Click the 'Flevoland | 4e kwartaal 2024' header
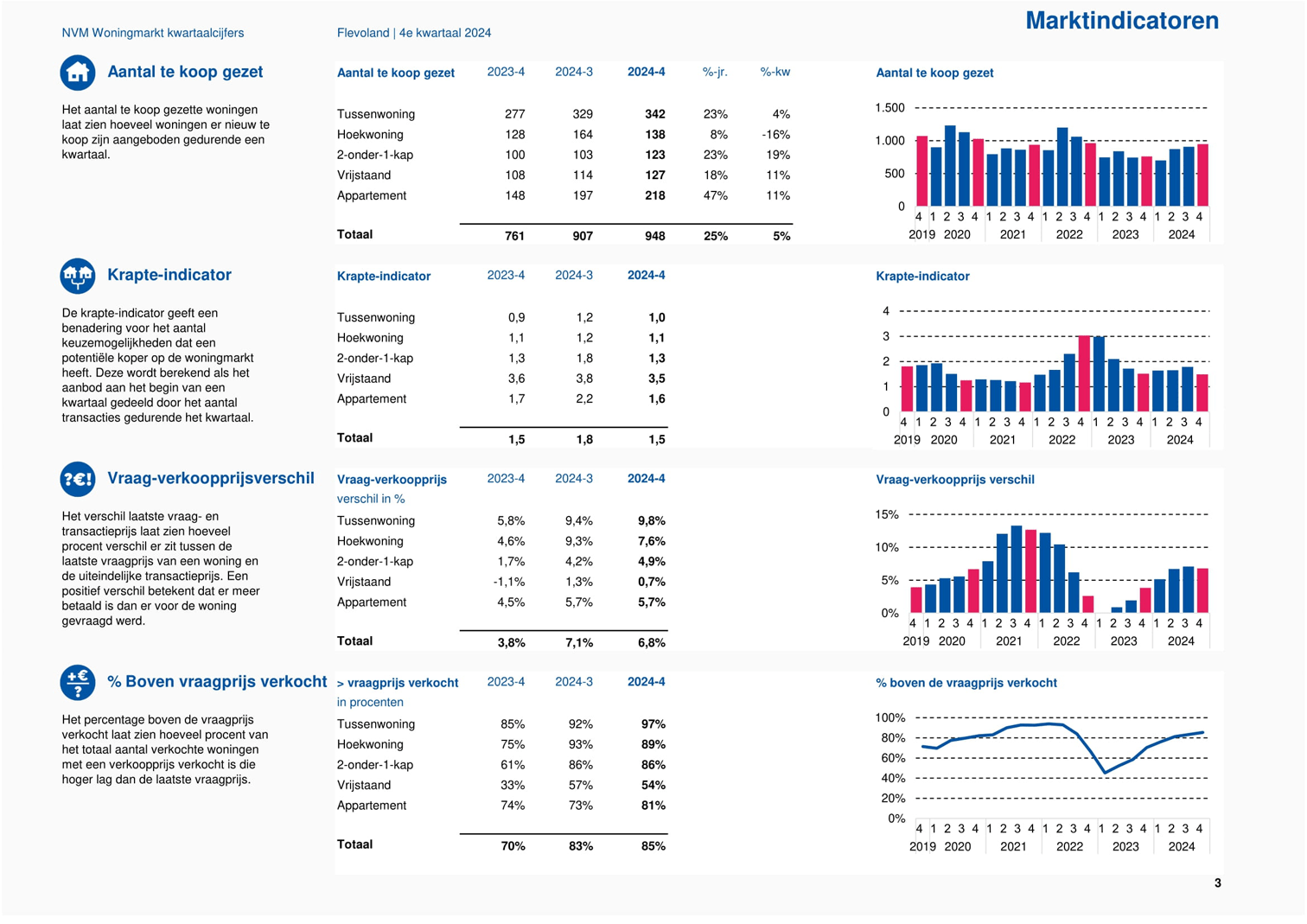 414,33
